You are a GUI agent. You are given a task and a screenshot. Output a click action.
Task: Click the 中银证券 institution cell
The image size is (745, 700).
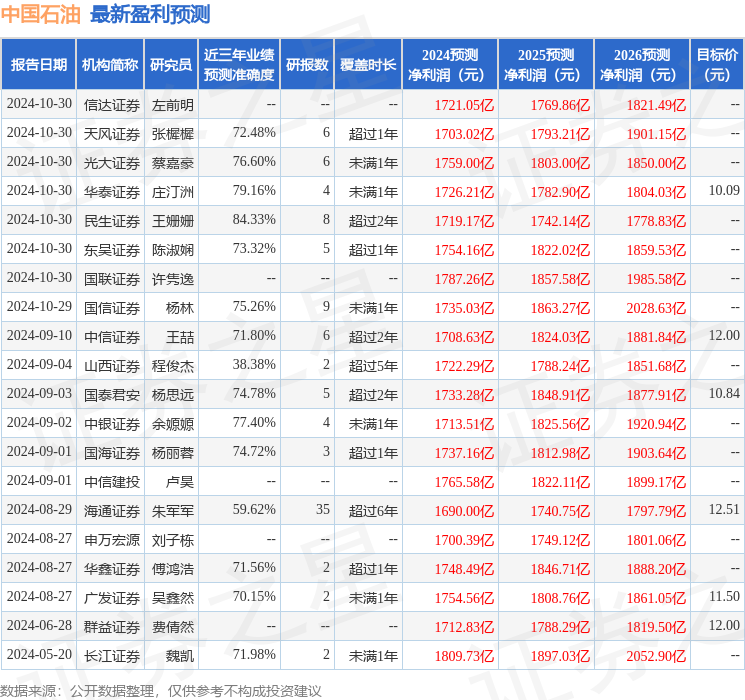point(112,424)
